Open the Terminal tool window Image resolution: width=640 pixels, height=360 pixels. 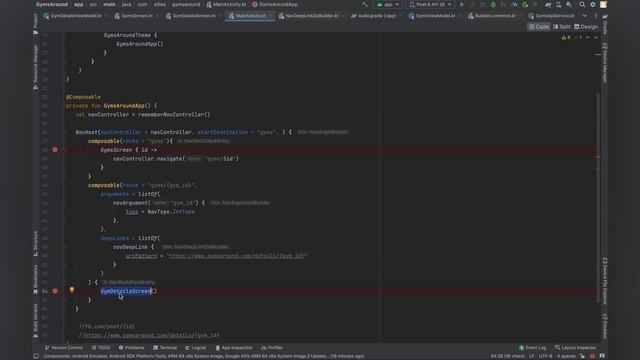[165, 348]
